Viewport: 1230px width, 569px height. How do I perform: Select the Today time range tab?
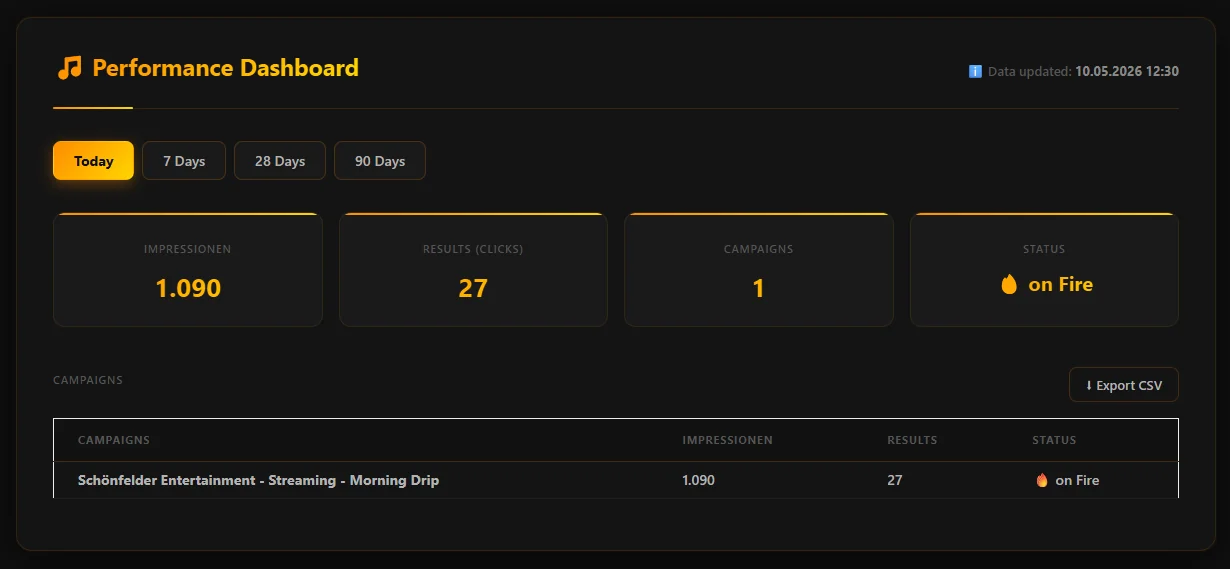click(93, 160)
